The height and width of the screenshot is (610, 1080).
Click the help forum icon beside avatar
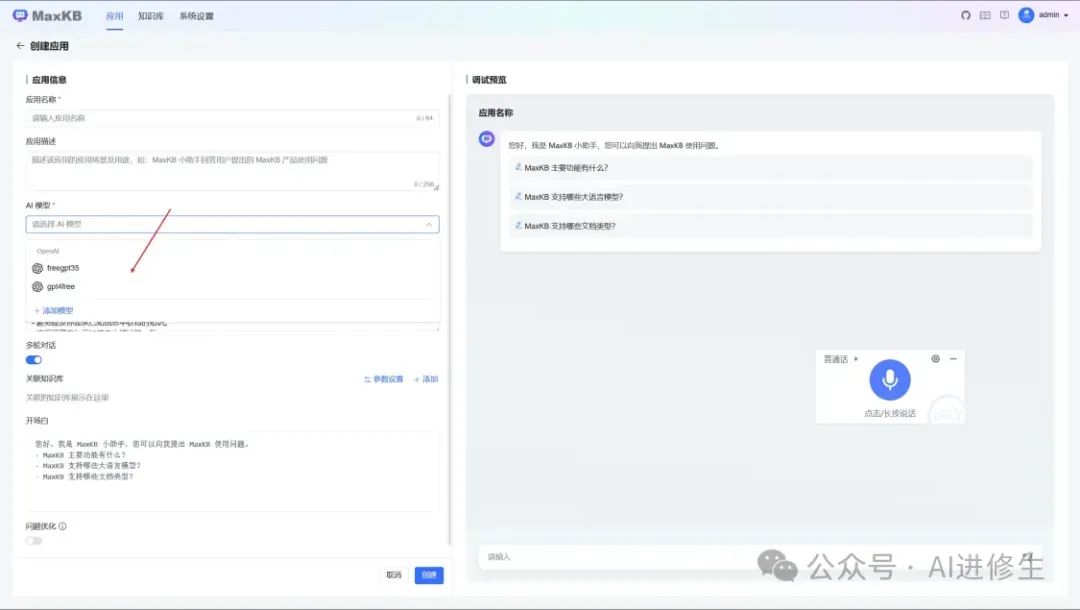[1004, 15]
